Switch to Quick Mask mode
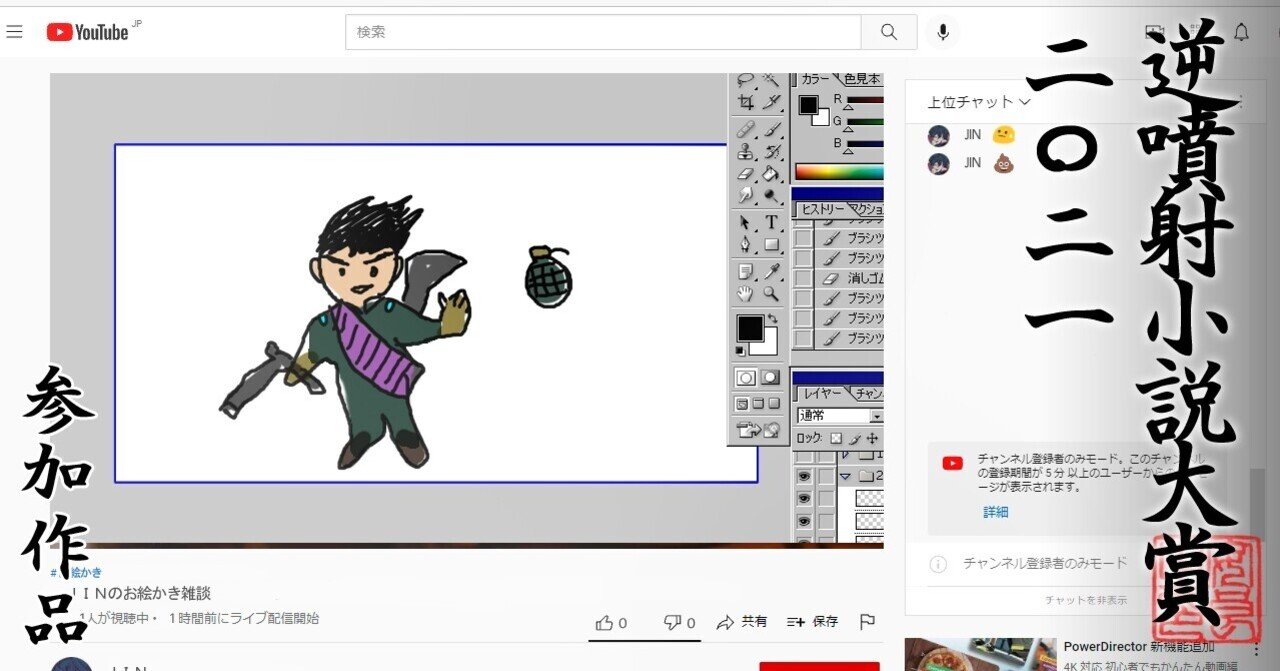Viewport: 1280px width, 671px height. (x=770, y=377)
